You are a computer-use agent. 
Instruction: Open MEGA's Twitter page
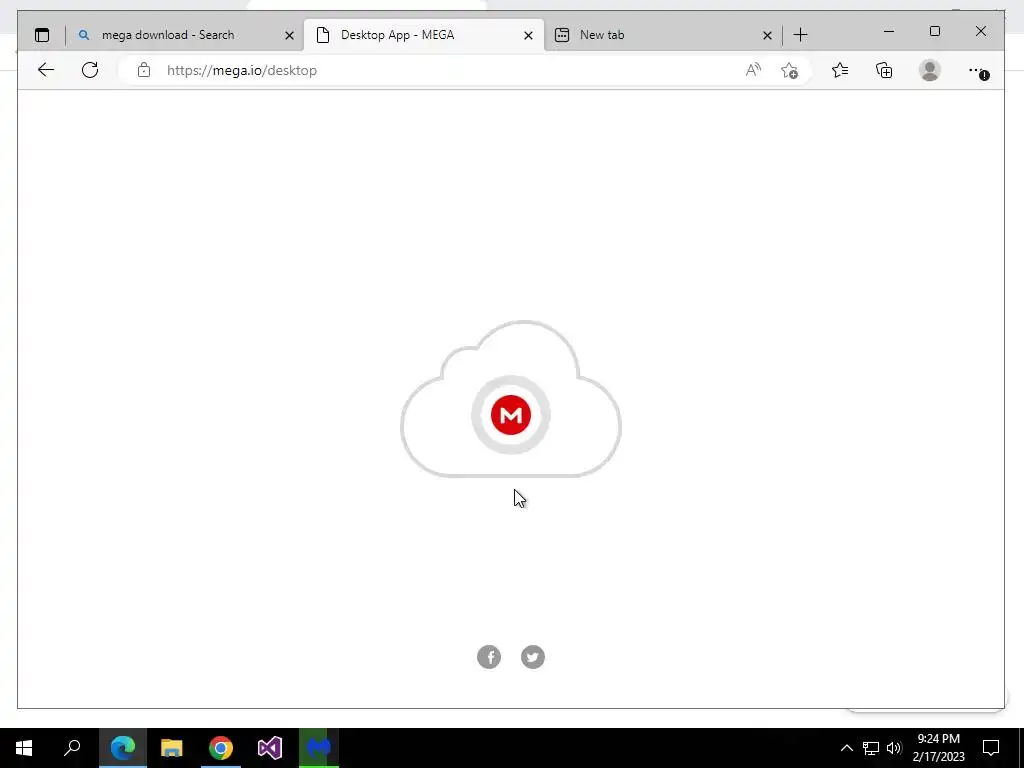point(533,657)
